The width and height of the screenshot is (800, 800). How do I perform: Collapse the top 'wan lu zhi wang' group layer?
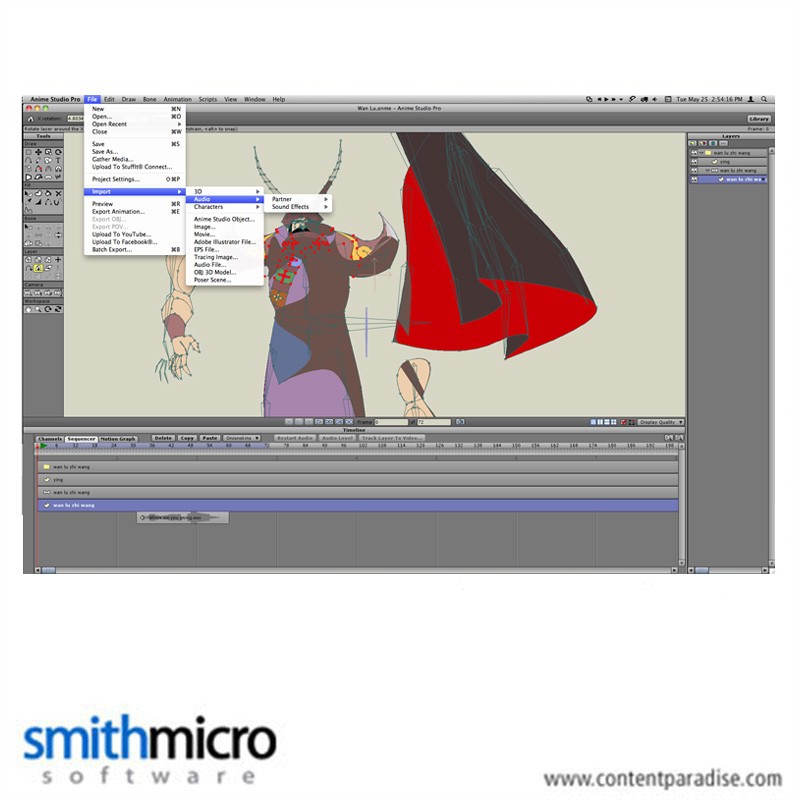click(702, 153)
